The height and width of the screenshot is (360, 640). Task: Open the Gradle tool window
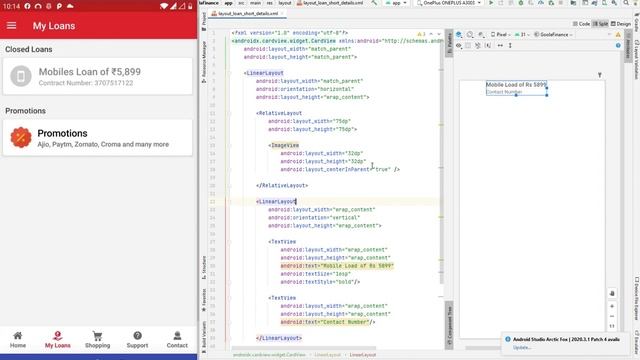click(x=636, y=24)
